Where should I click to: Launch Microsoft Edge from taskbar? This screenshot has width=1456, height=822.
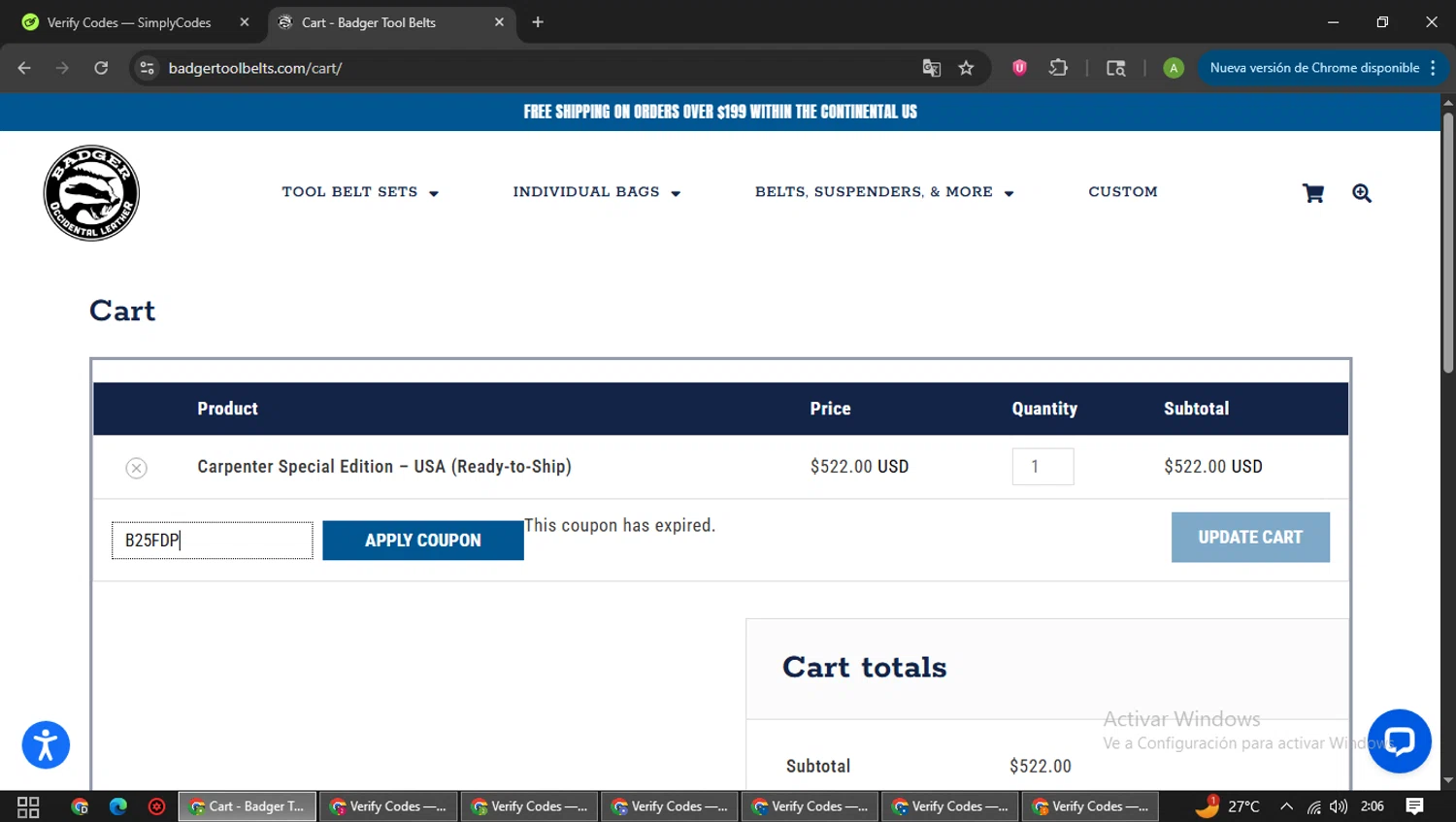118,806
